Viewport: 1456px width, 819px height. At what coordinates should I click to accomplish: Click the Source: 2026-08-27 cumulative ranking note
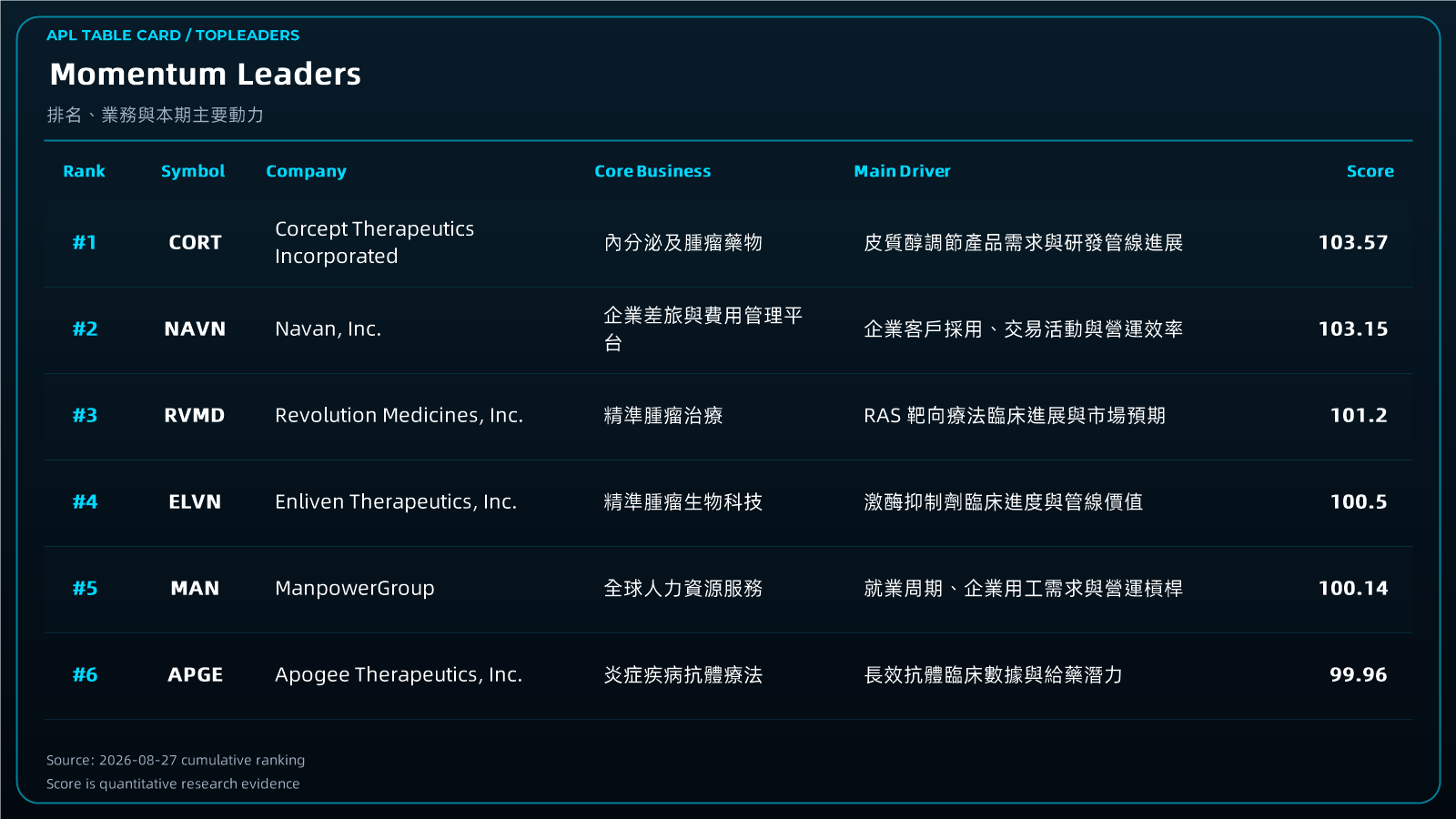176,760
